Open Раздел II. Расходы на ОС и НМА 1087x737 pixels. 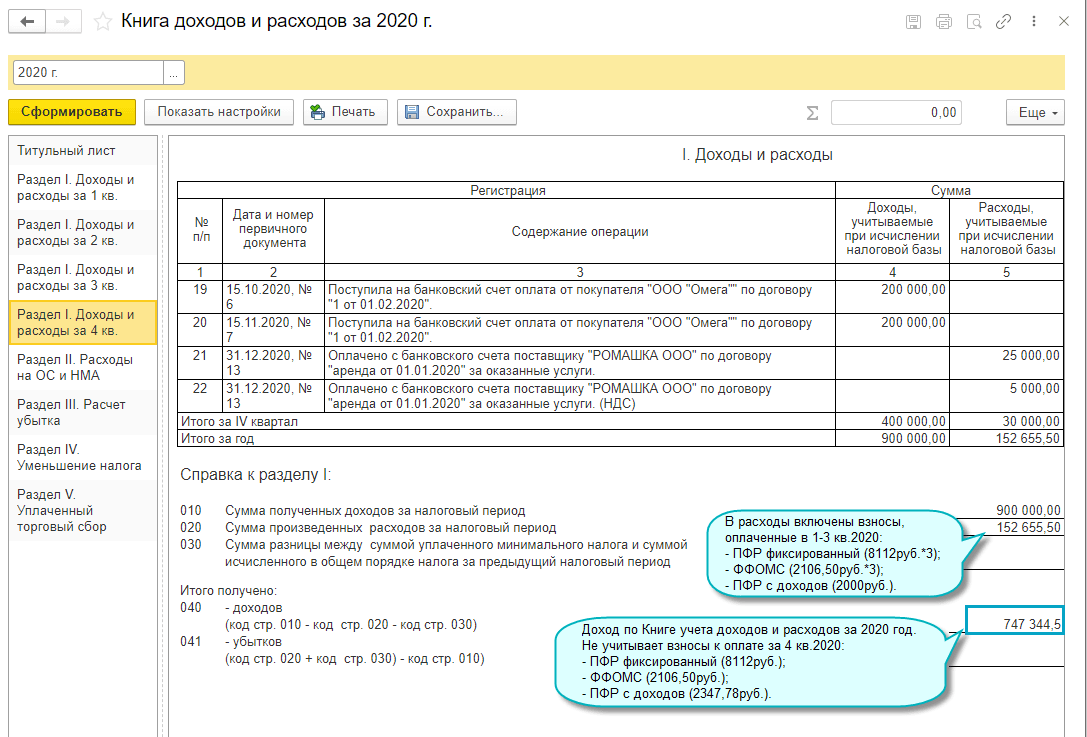(82, 367)
